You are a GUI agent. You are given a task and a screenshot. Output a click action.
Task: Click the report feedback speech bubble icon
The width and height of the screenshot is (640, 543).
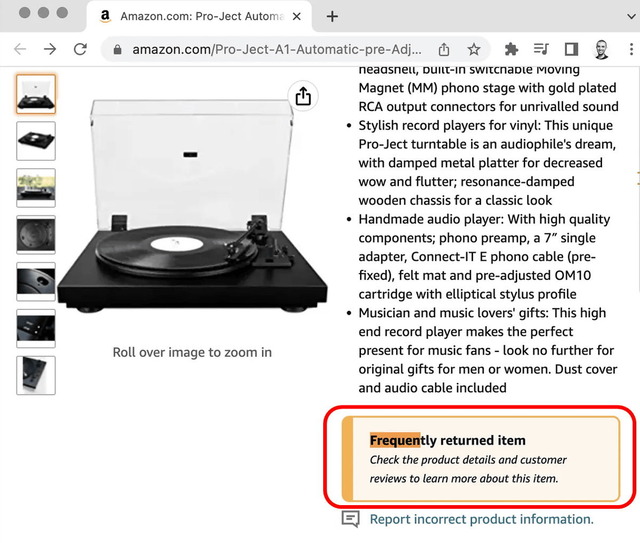350,519
